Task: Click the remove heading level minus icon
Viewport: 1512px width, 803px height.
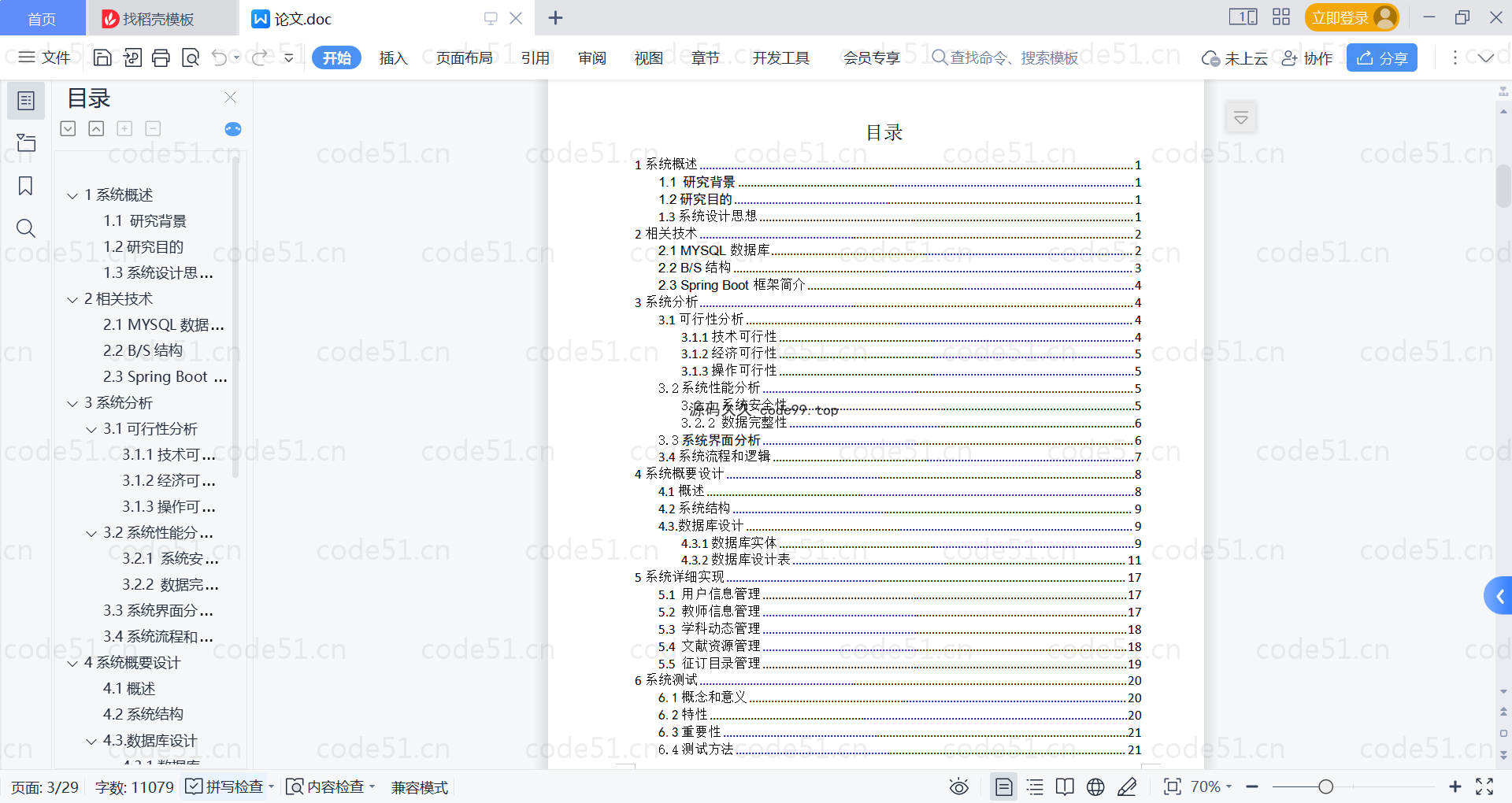Action: 153,128
